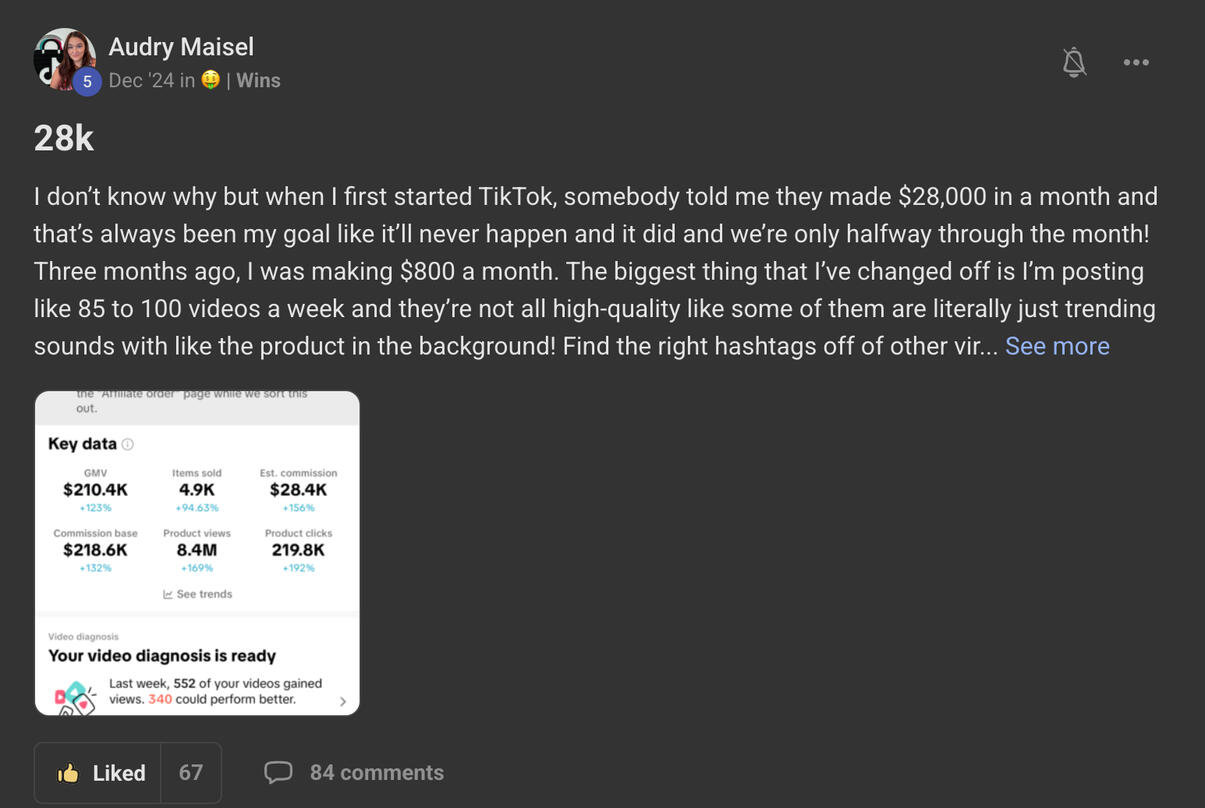The width and height of the screenshot is (1205, 808).
Task: Expand the post with See more
Action: point(1057,346)
